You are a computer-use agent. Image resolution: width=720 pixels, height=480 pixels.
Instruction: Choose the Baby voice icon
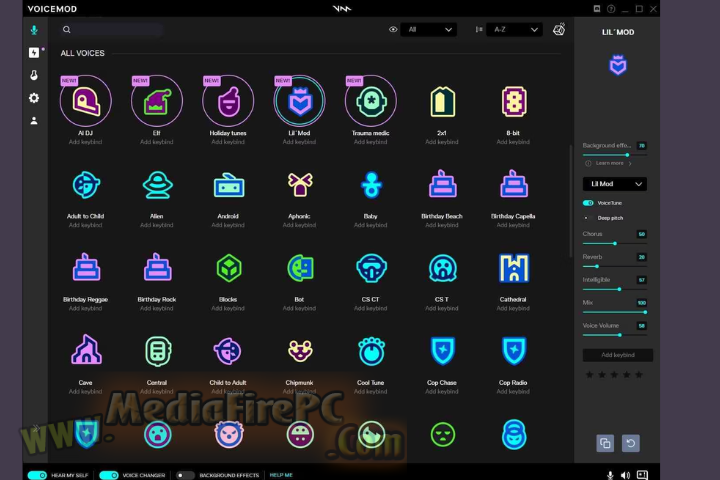click(x=371, y=185)
